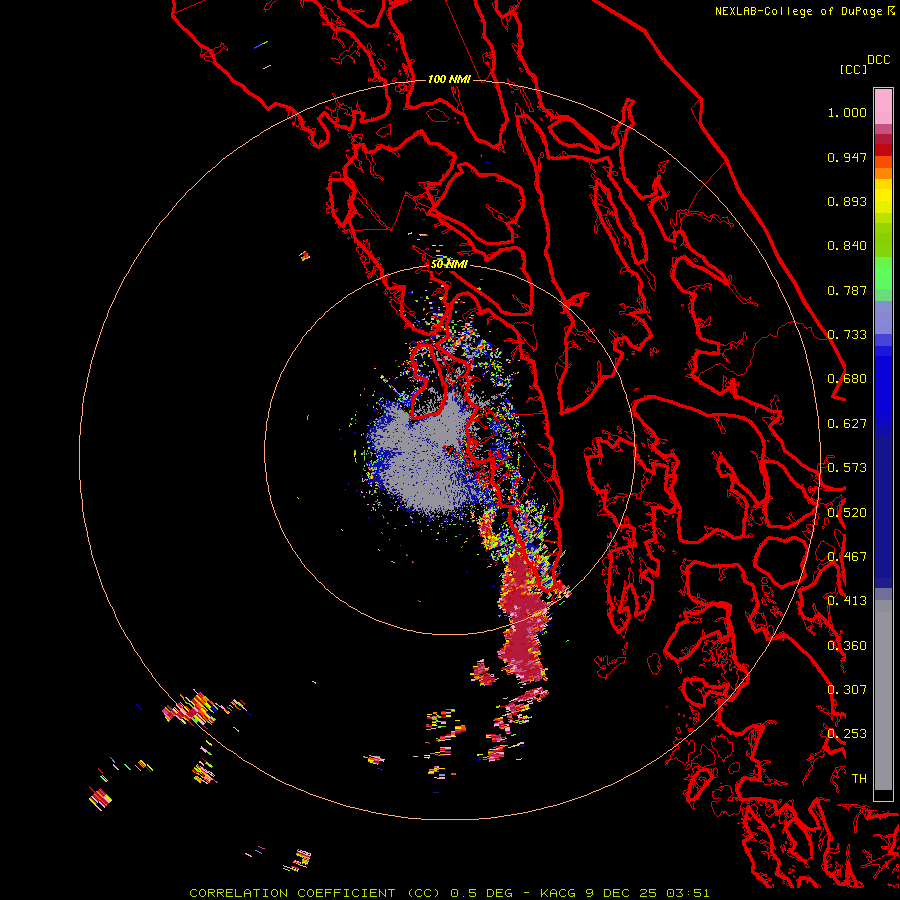The height and width of the screenshot is (900, 900).
Task: Click the 0.840 color scale value
Action: click(x=847, y=246)
